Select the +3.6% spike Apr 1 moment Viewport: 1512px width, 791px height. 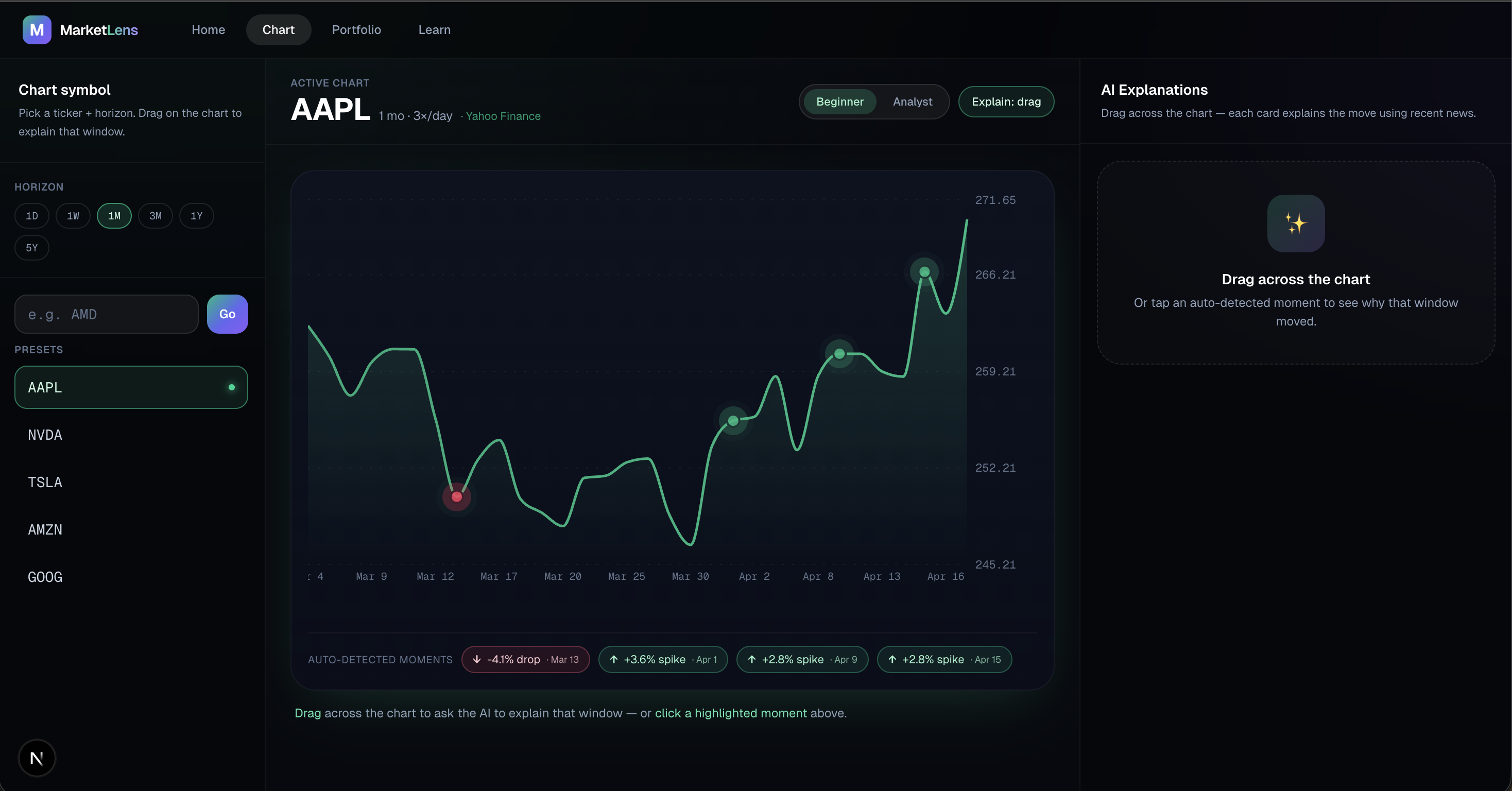point(663,660)
